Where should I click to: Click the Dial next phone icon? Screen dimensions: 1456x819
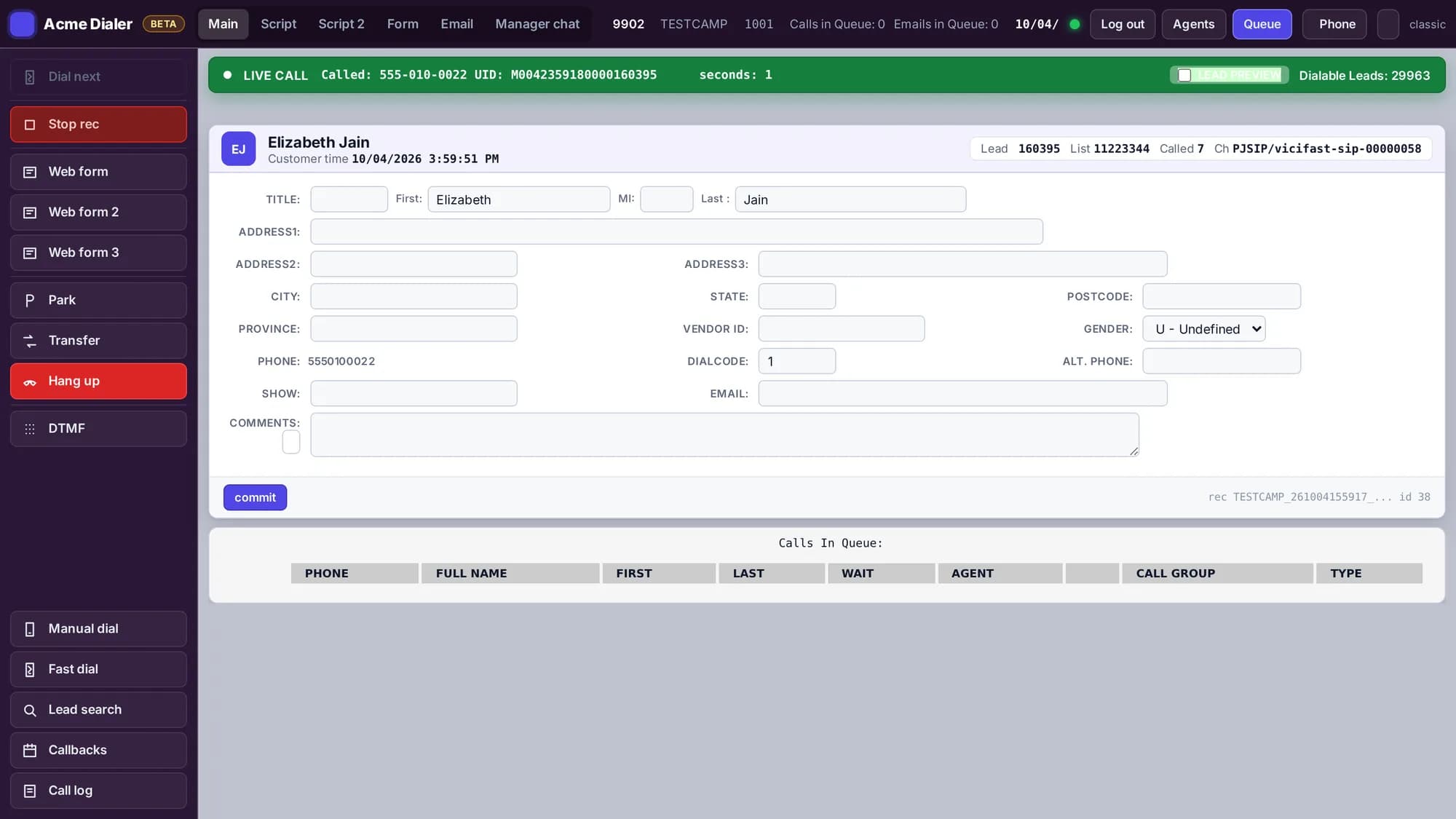(x=30, y=77)
